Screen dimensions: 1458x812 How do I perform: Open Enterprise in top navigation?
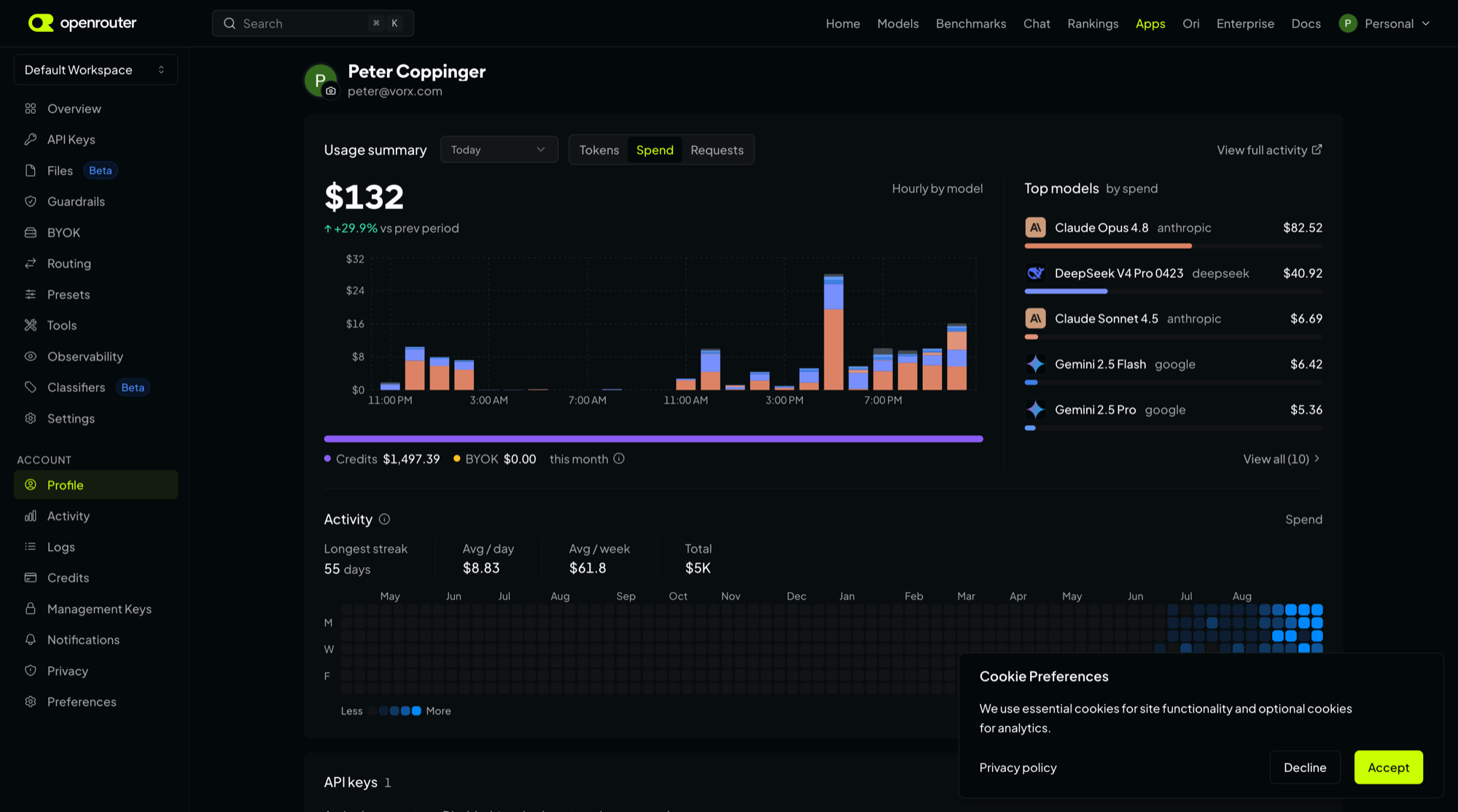(1245, 23)
